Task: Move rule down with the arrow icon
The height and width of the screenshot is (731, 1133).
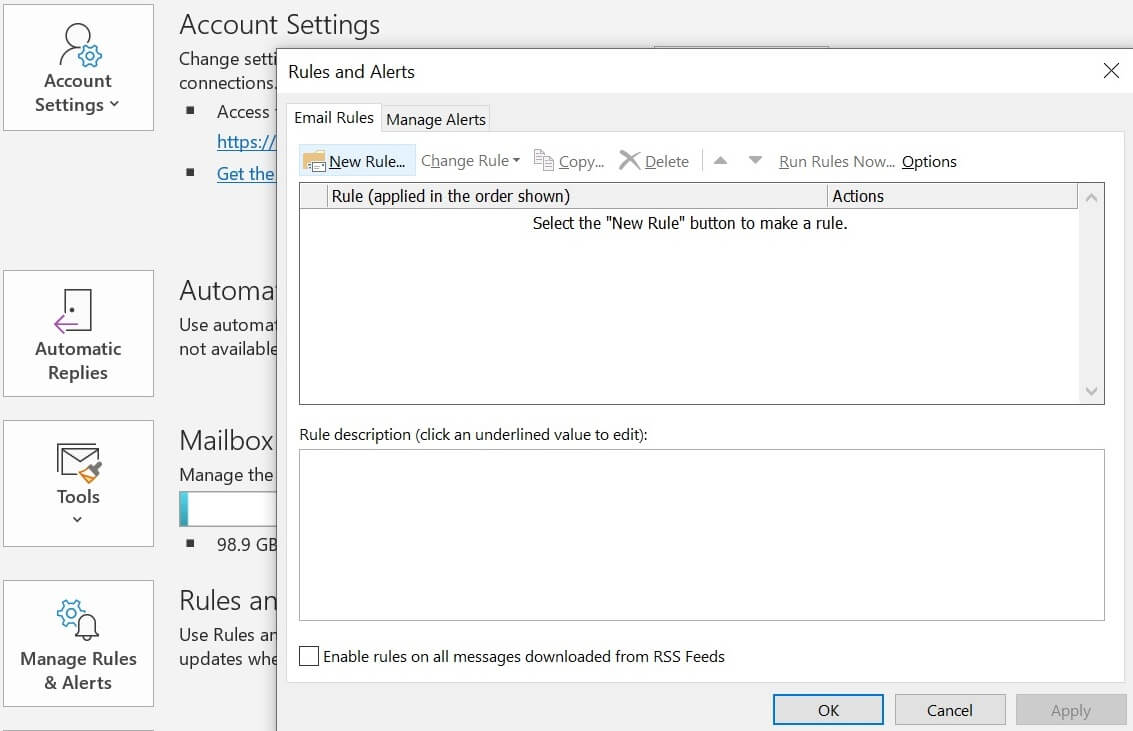Action: click(755, 160)
